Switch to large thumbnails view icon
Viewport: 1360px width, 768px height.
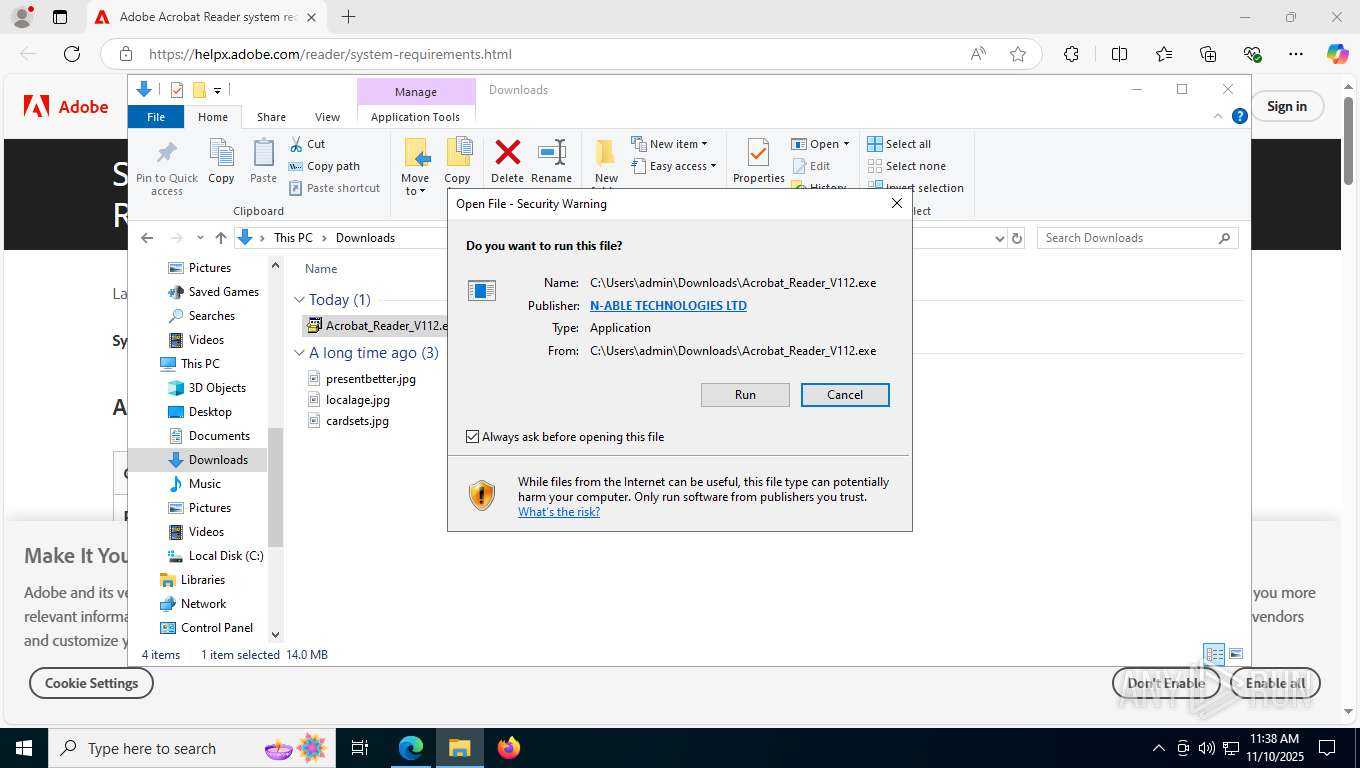[1236, 655]
